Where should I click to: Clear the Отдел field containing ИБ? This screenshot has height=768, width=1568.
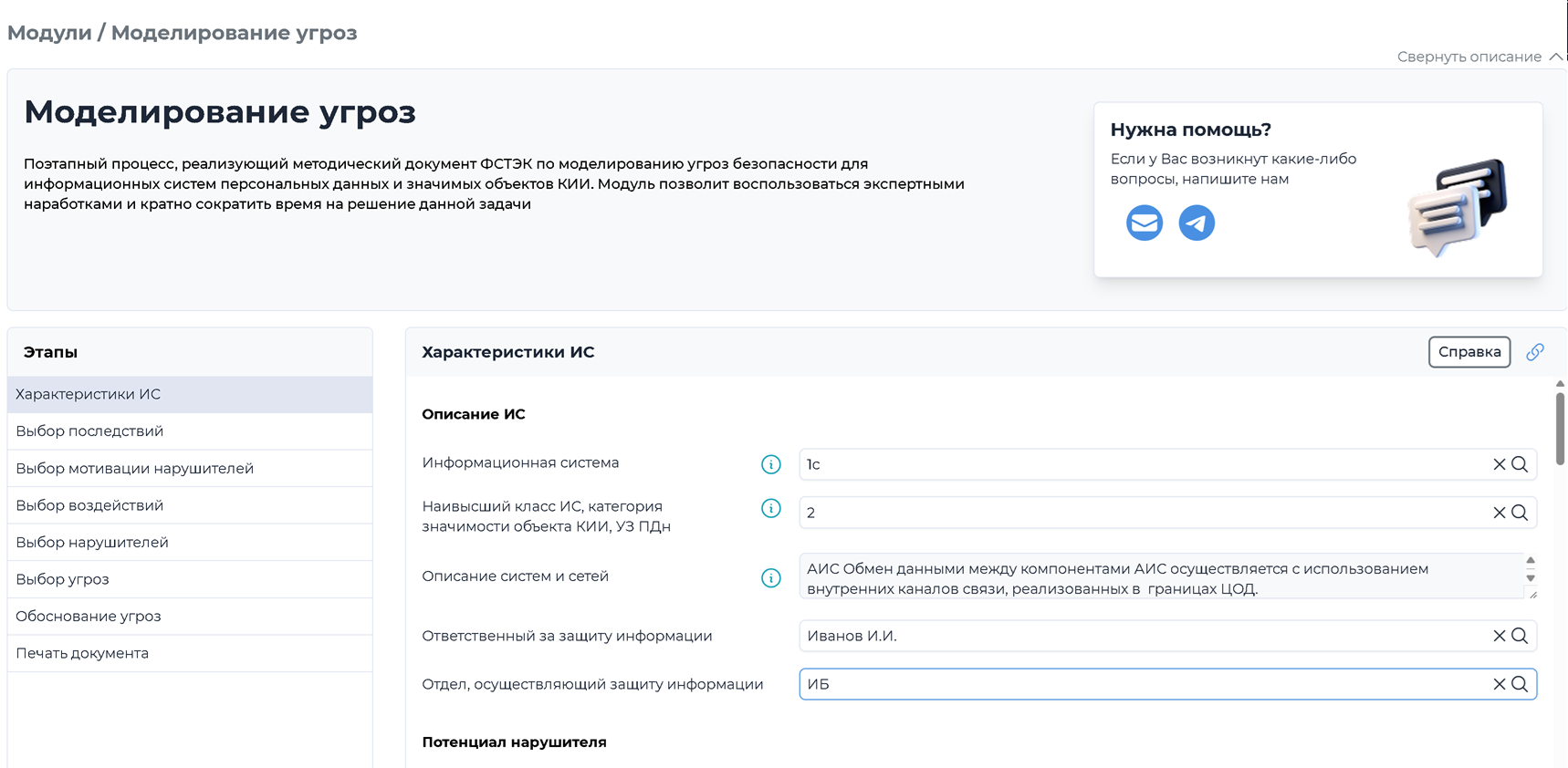(x=1499, y=684)
